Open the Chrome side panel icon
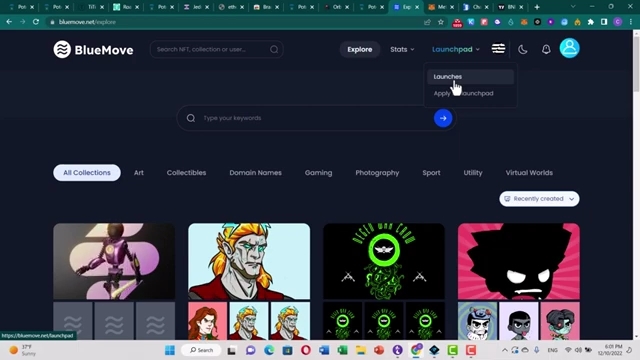 (604, 22)
